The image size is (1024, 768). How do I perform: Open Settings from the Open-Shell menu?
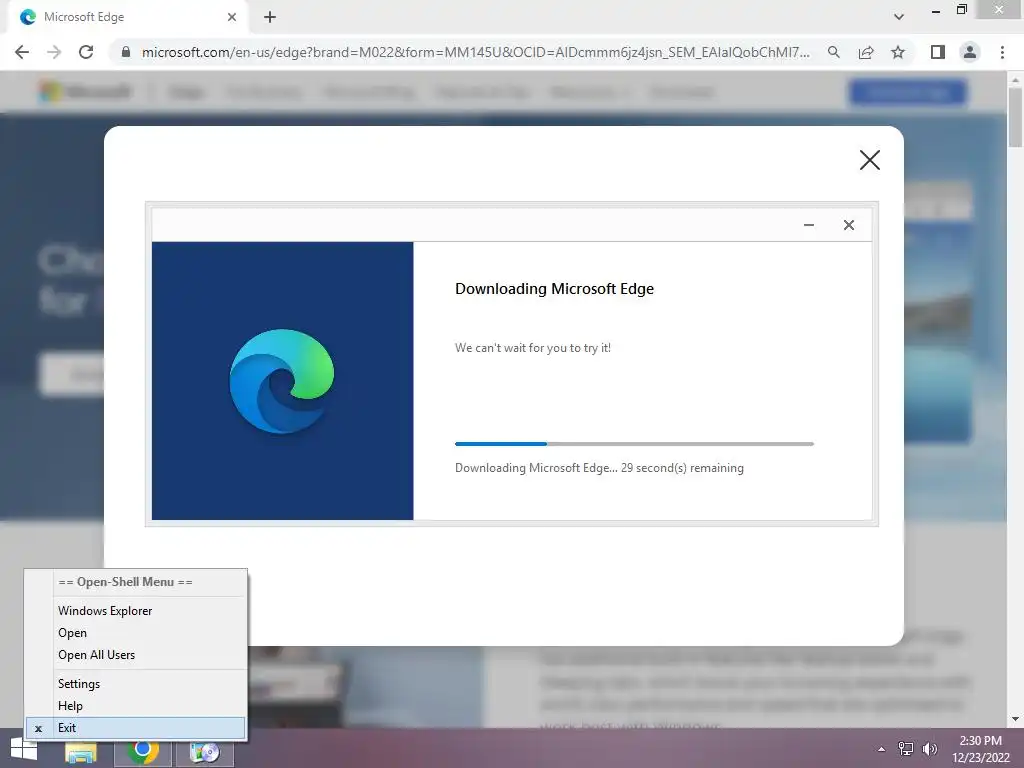136,684
